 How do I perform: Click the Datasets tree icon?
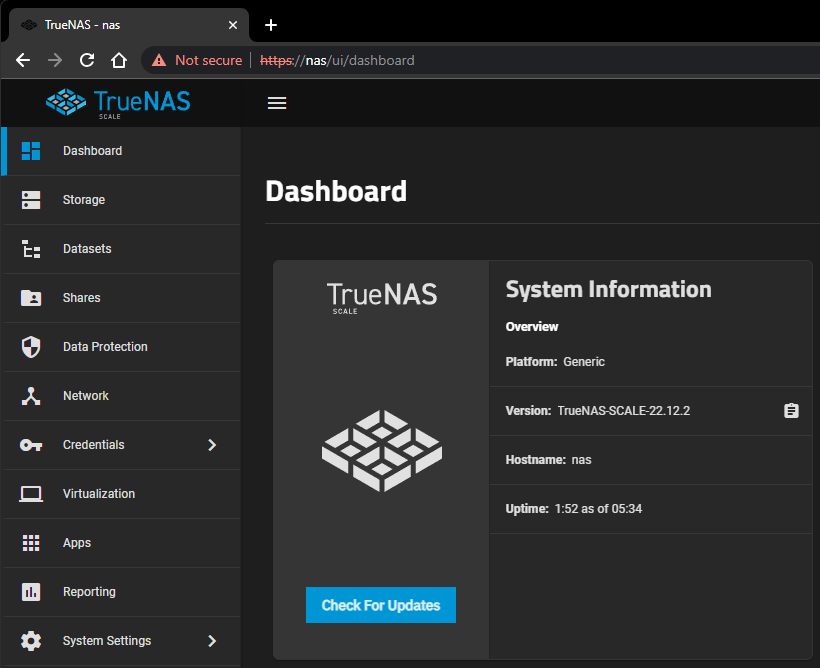(31, 249)
